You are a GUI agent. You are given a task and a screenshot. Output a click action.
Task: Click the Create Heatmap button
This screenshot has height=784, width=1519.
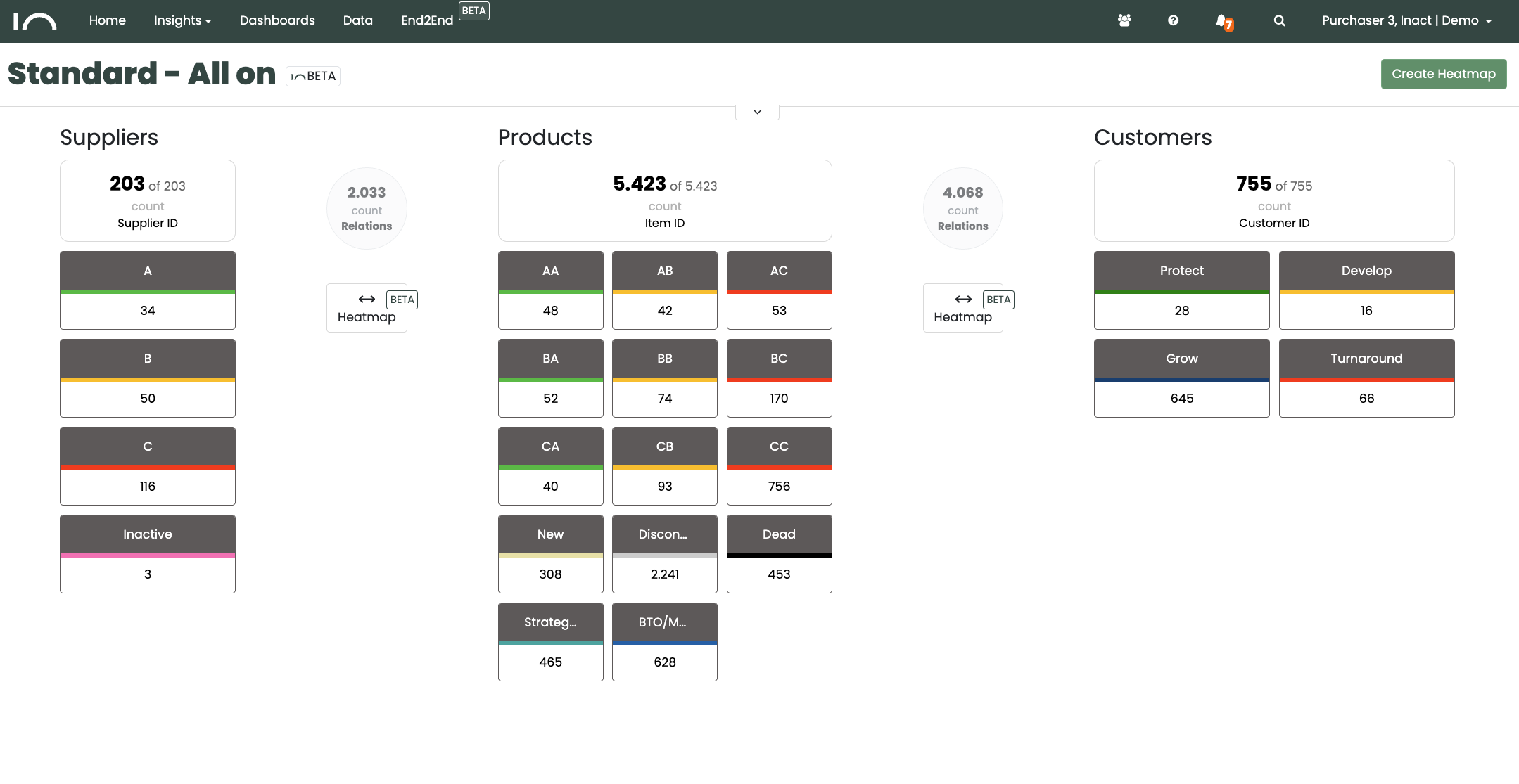pos(1443,74)
